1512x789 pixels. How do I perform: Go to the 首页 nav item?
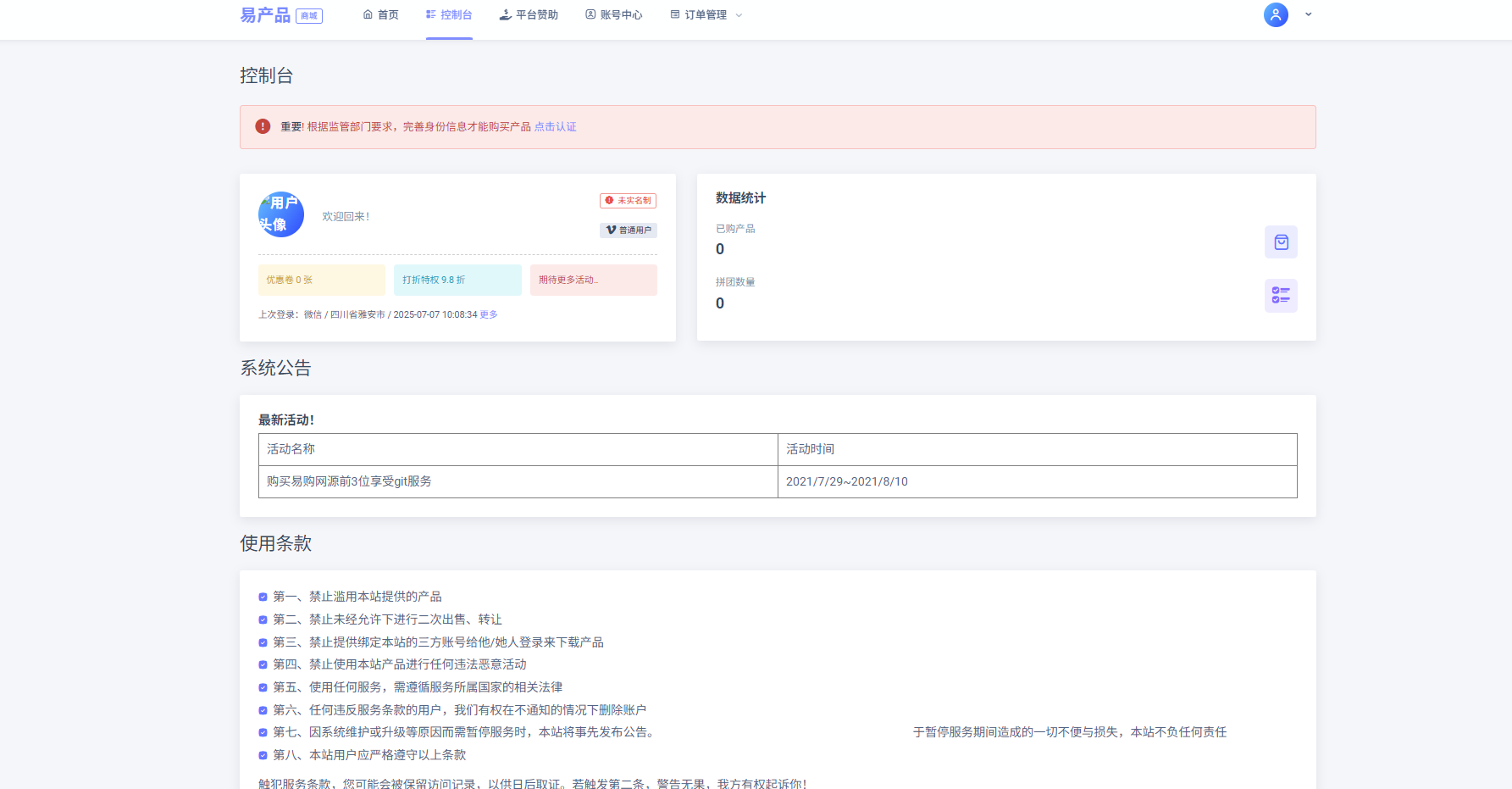(x=380, y=15)
